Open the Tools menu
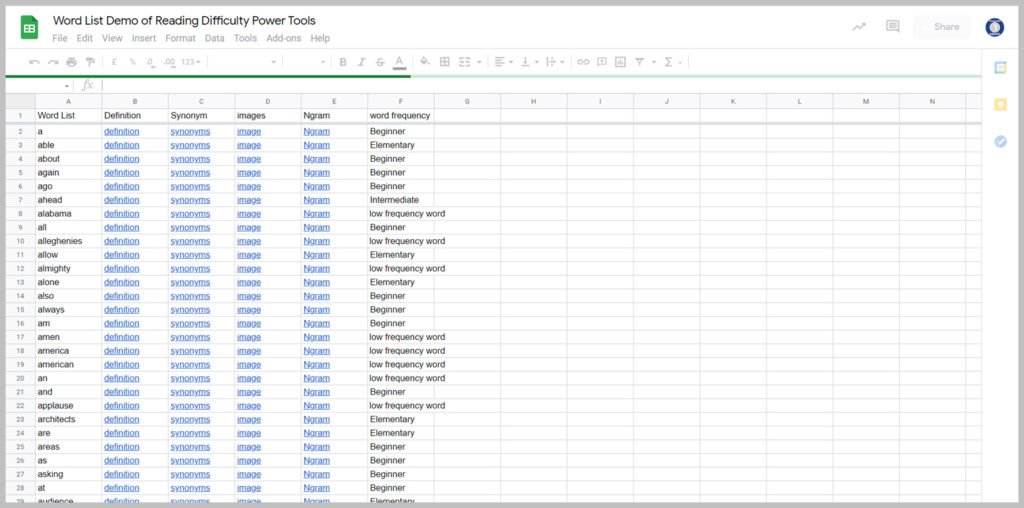The height and width of the screenshot is (508, 1024). tap(246, 39)
